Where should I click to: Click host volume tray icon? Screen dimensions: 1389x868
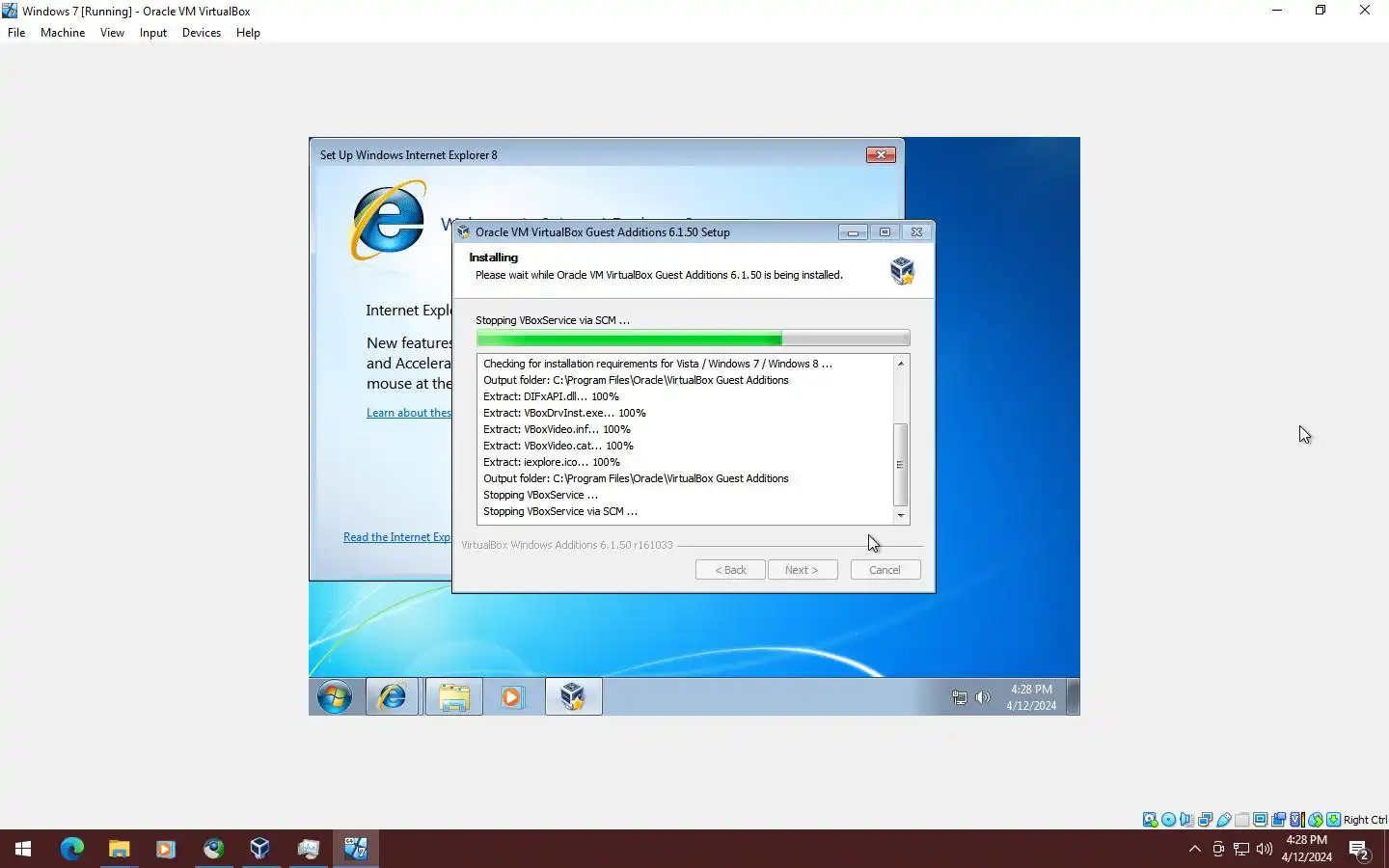pos(1265,849)
